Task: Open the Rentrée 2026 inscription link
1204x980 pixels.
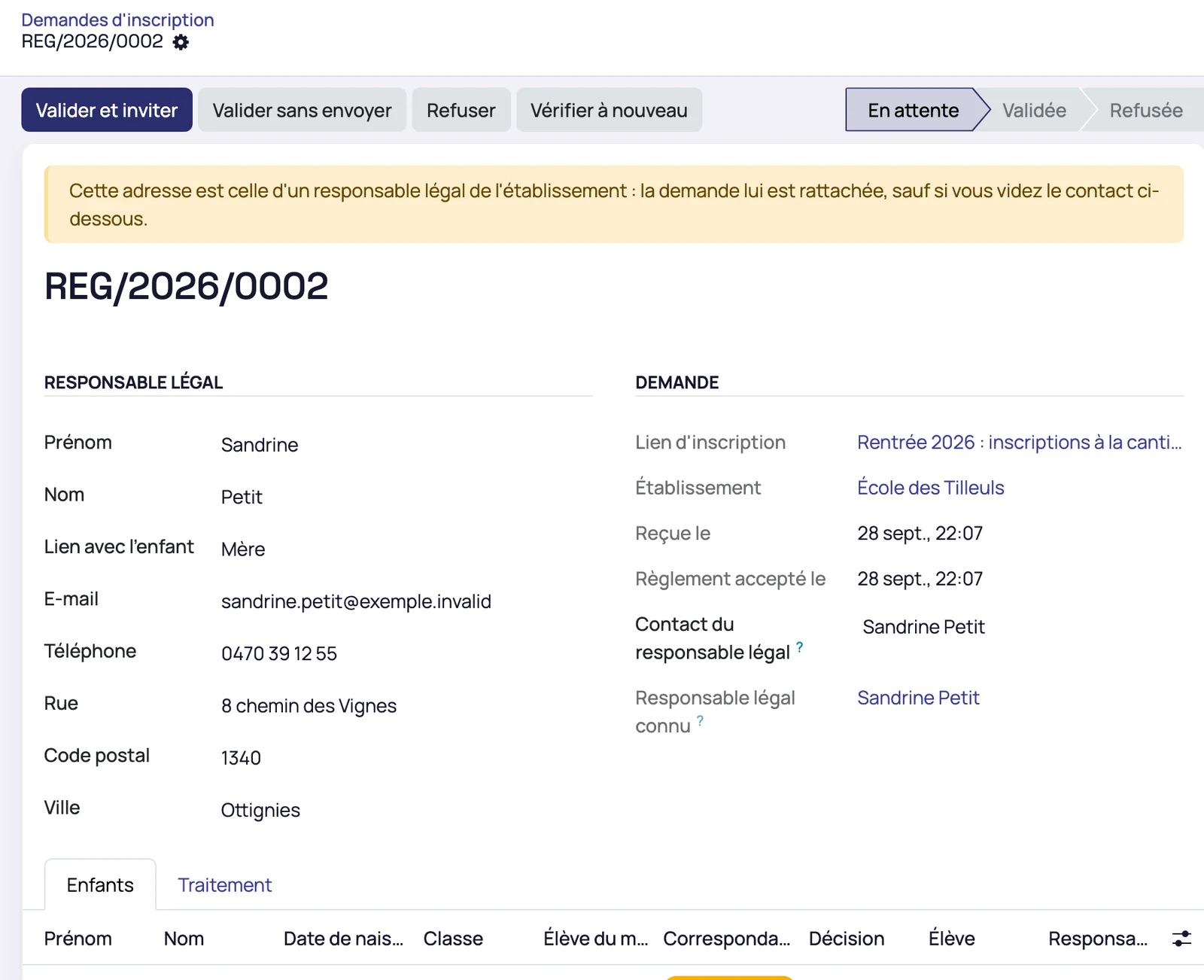Action: [x=1020, y=442]
